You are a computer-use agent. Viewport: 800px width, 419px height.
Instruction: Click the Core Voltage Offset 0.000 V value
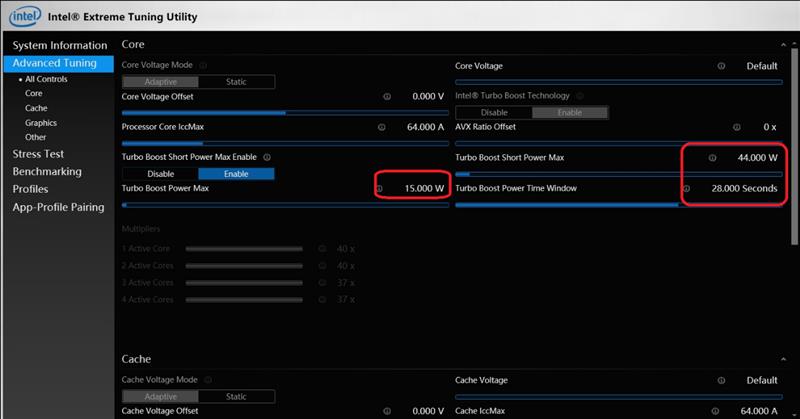pyautogui.click(x=428, y=96)
